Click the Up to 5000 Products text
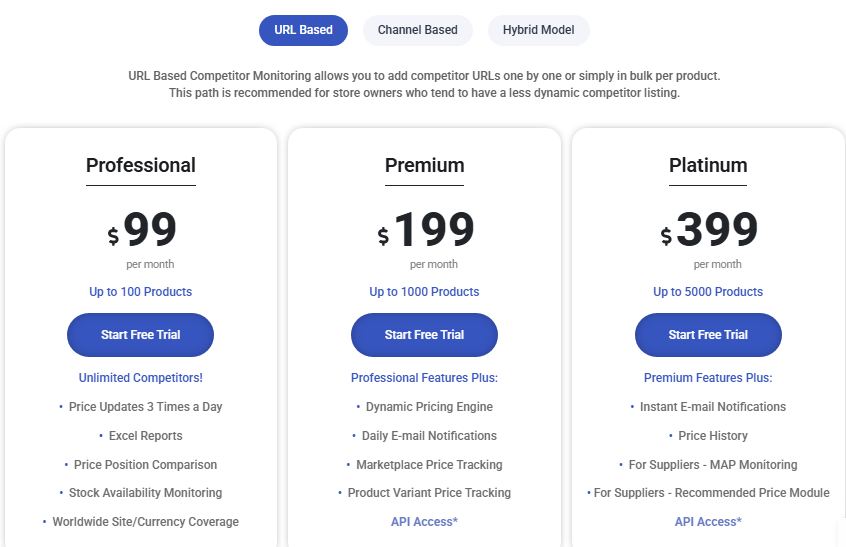Image resolution: width=846 pixels, height=547 pixels. [708, 292]
